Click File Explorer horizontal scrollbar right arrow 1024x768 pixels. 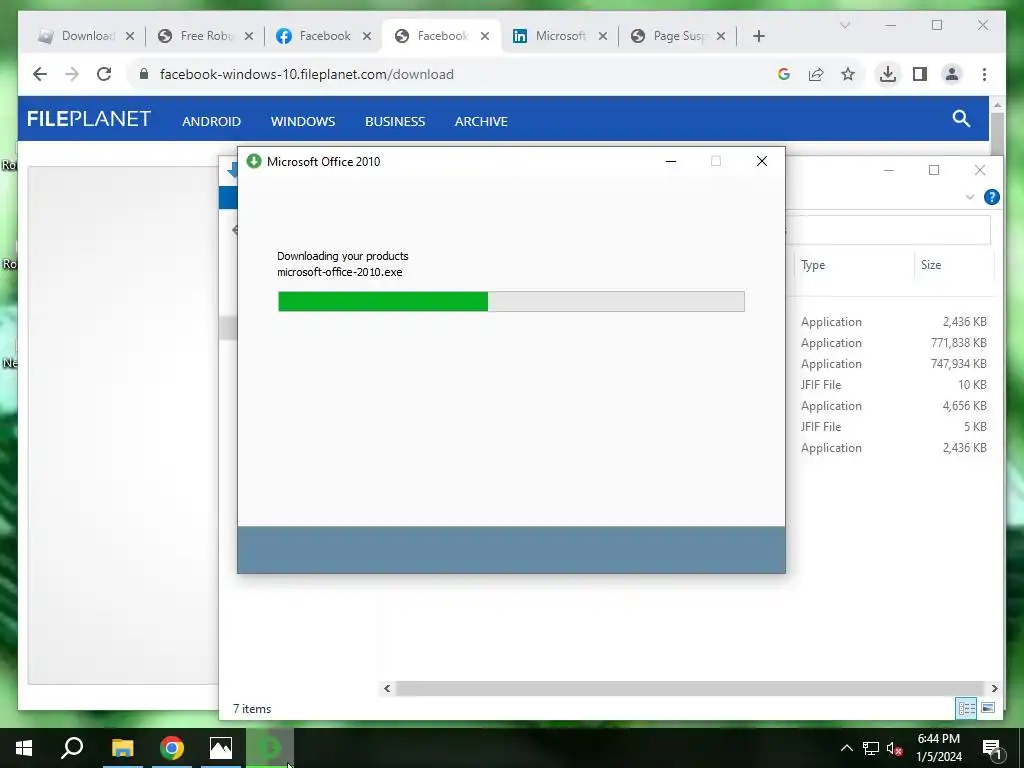(994, 688)
